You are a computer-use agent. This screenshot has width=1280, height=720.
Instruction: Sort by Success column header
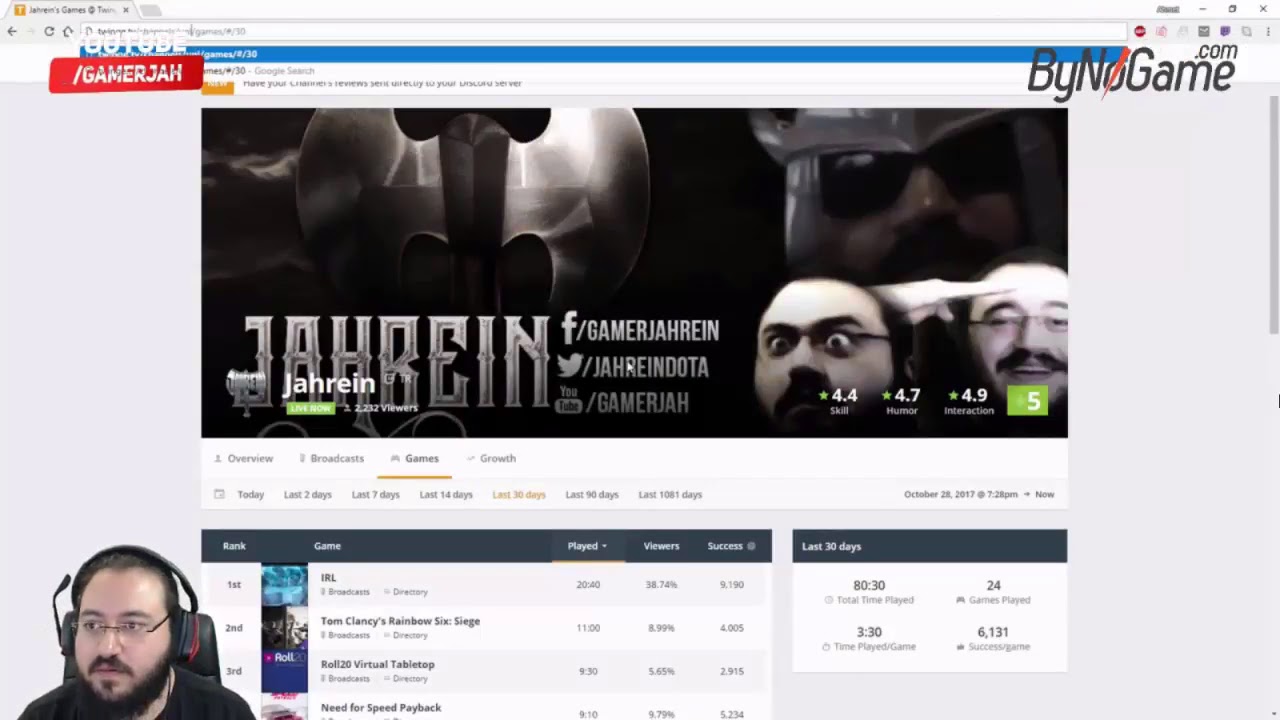[725, 546]
